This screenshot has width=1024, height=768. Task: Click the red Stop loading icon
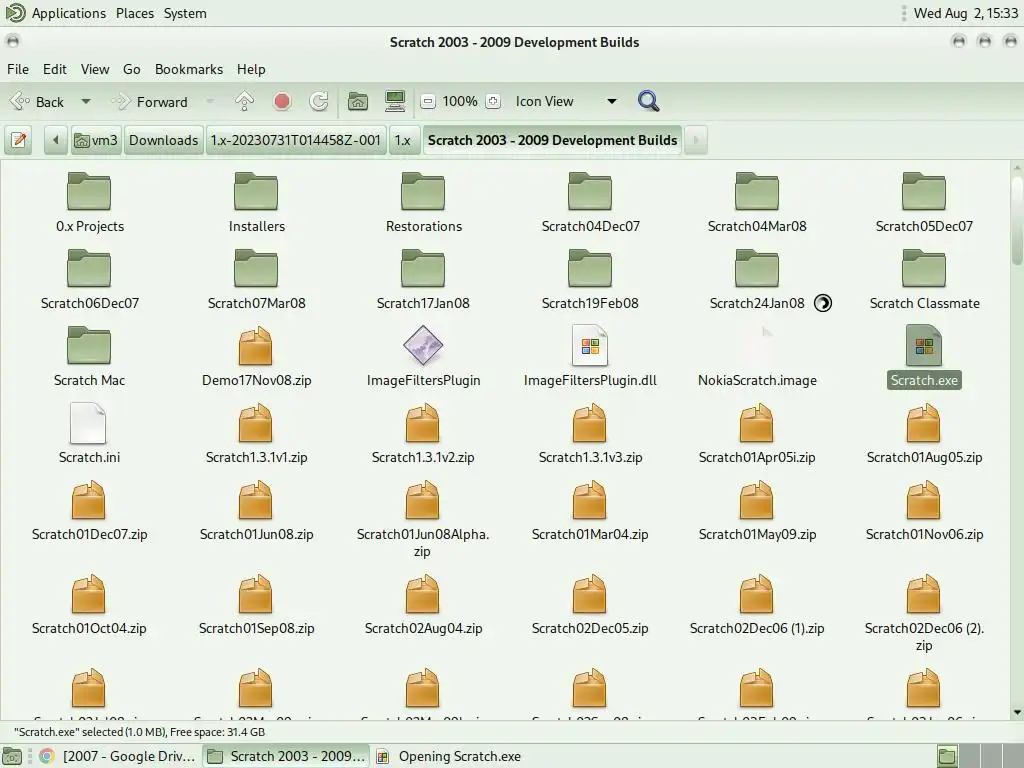(282, 101)
